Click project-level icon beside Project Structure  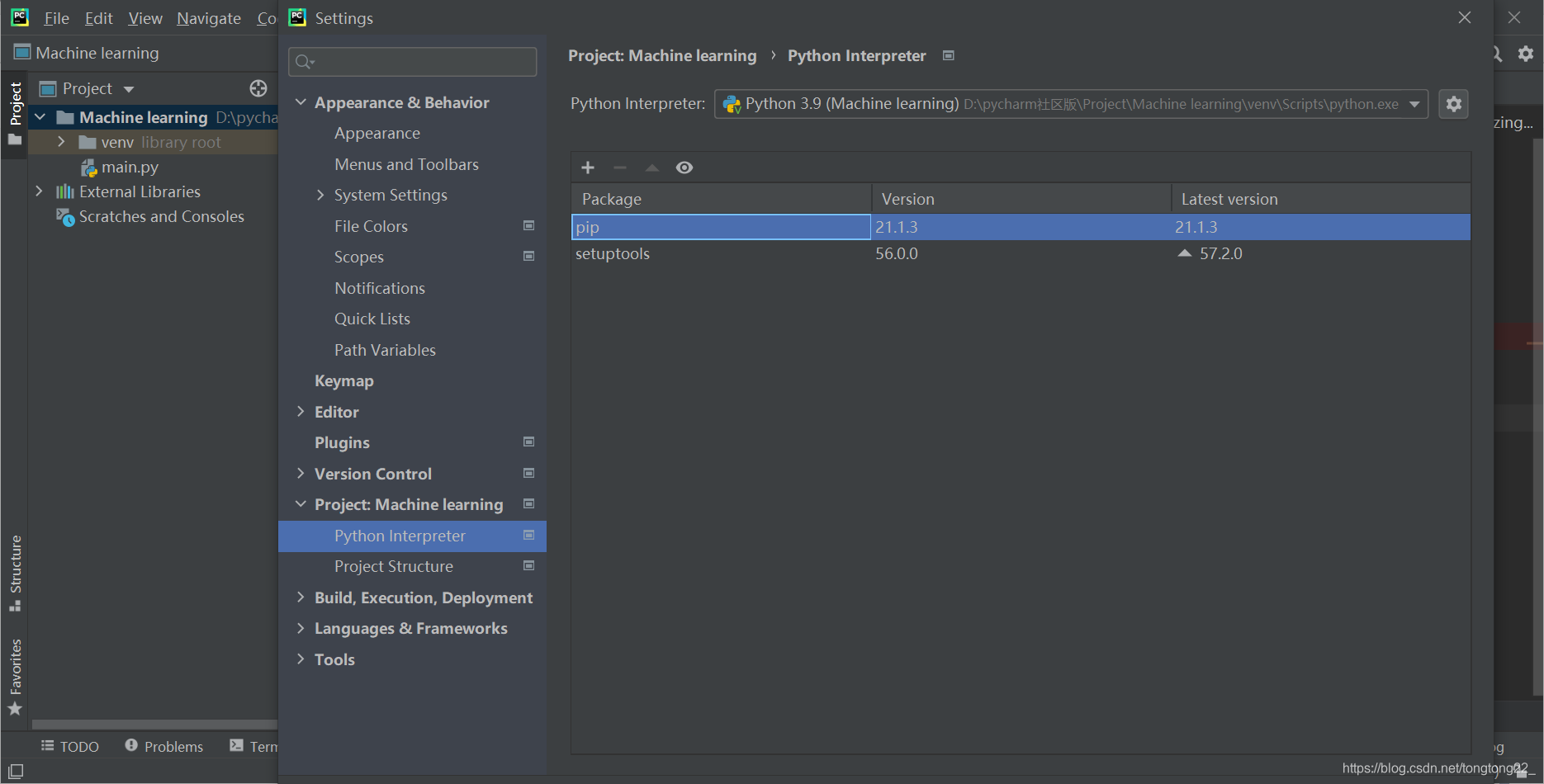click(x=529, y=565)
